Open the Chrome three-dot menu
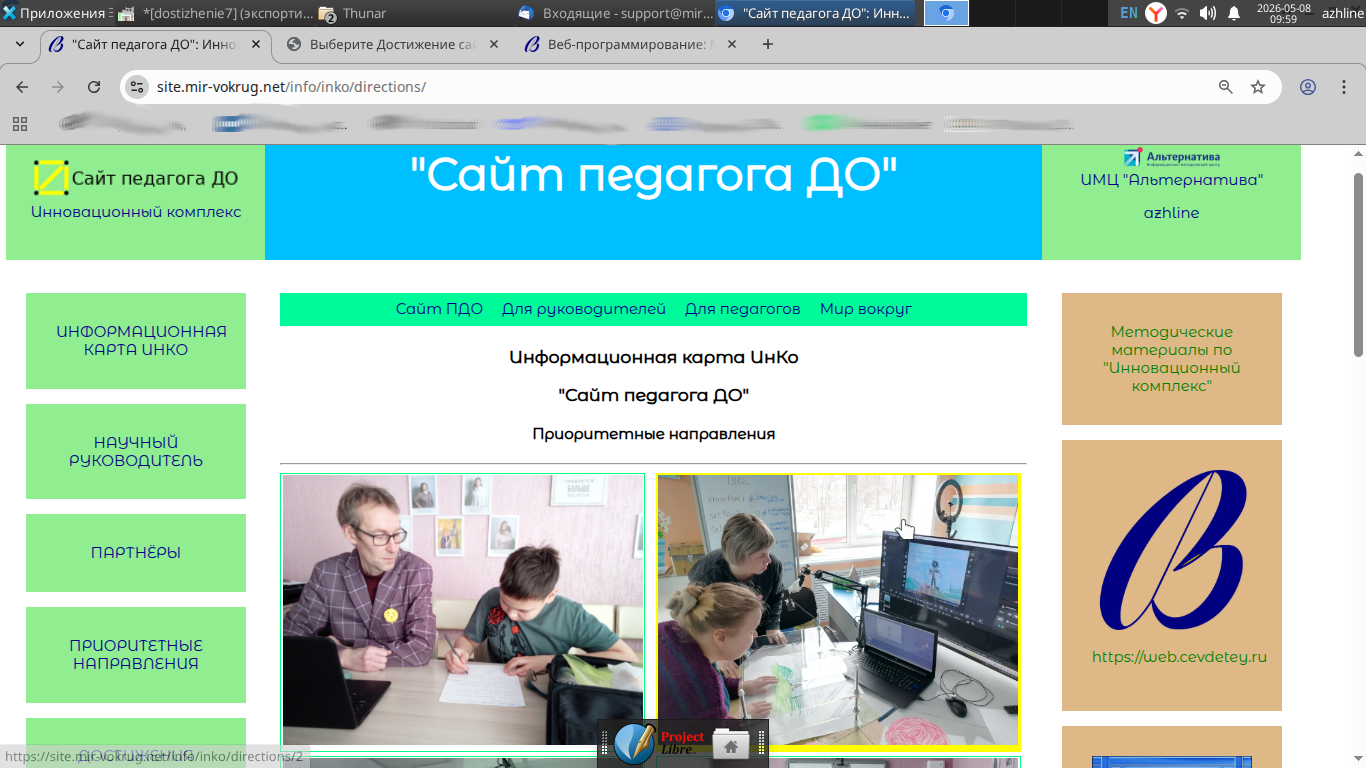Image resolution: width=1366 pixels, height=768 pixels. [x=1342, y=87]
